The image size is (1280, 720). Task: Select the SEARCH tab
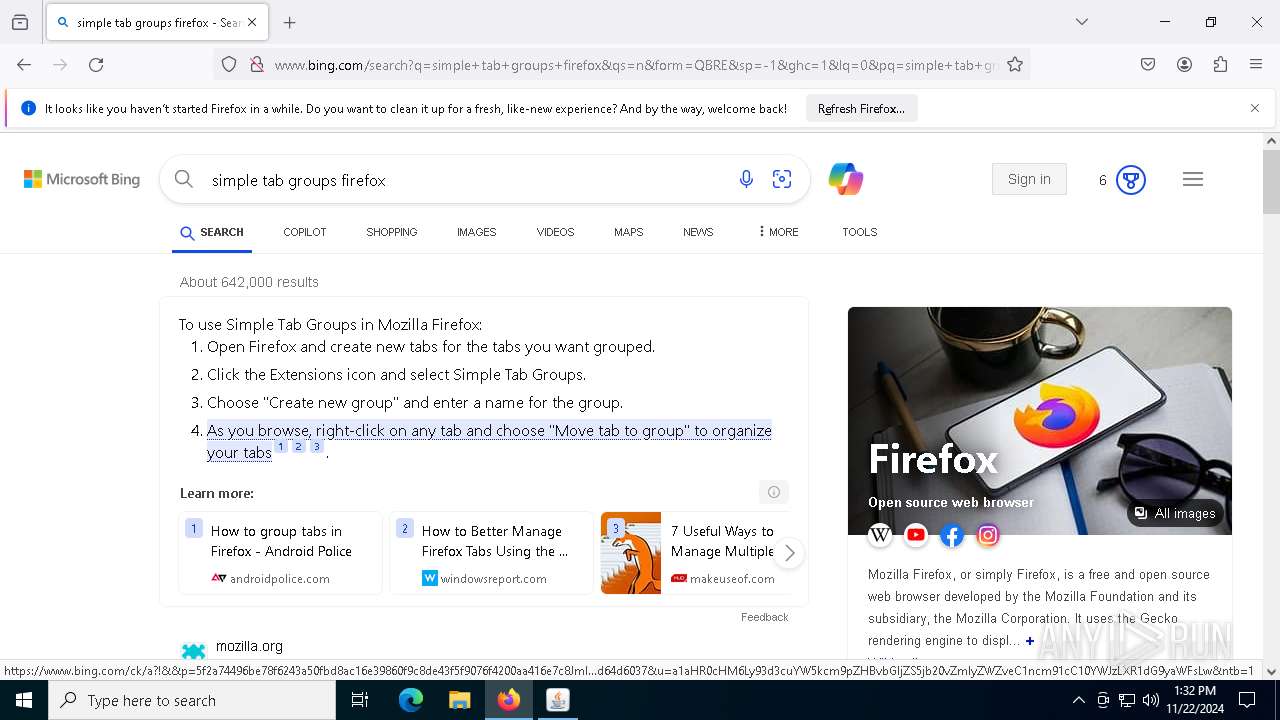click(x=212, y=232)
